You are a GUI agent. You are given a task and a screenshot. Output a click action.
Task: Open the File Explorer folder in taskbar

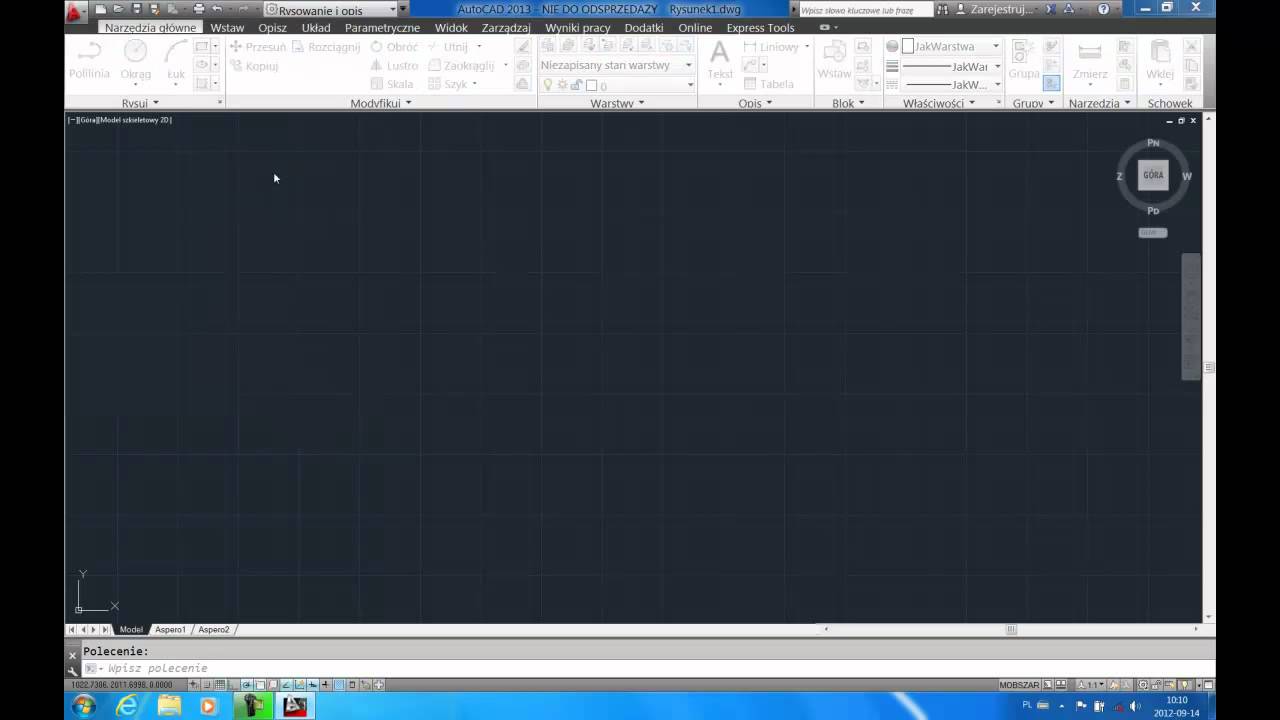click(x=168, y=706)
